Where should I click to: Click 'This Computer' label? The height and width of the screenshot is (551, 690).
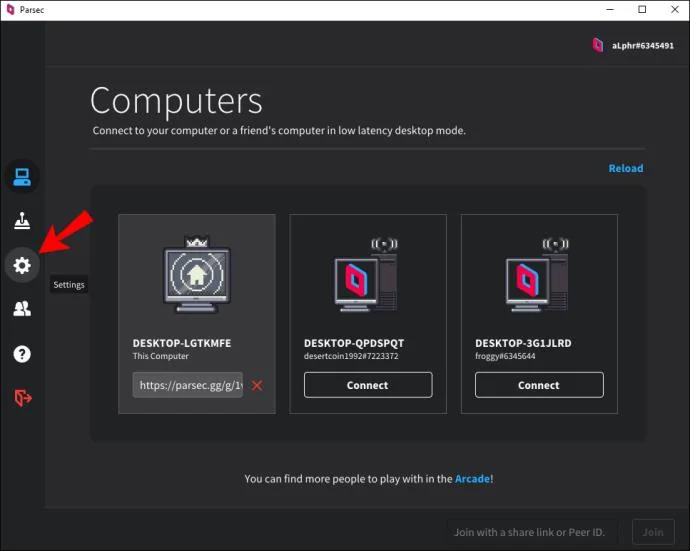[x=161, y=356]
